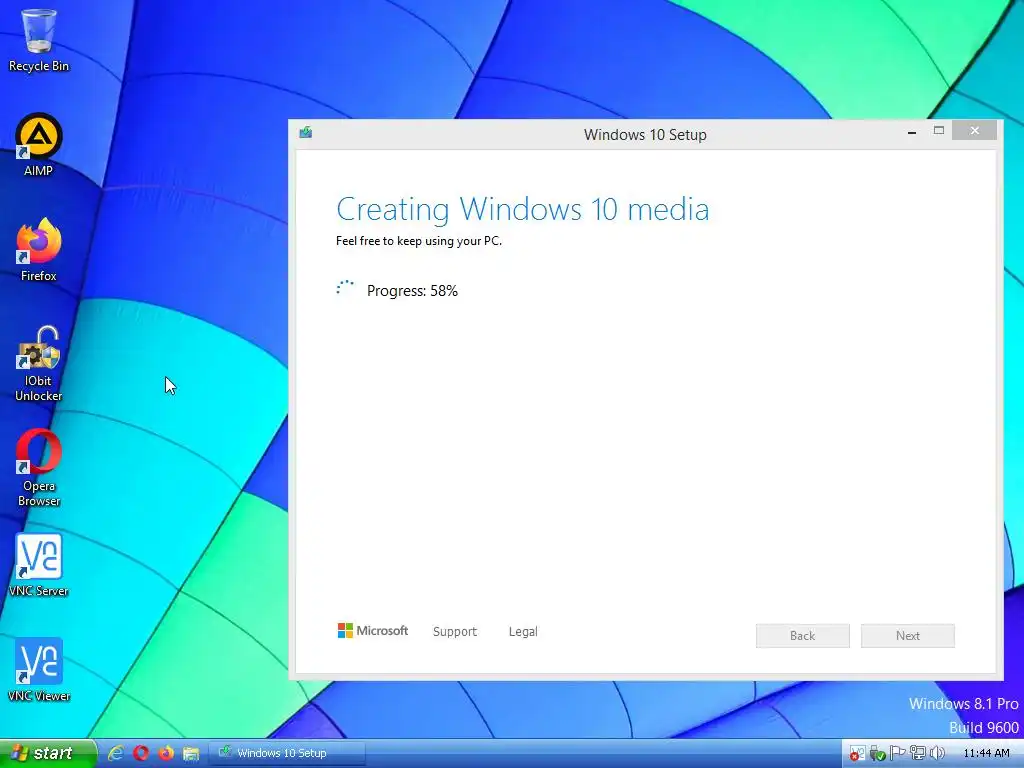Open Action Center flag tray icon
Screen dimensions: 1024x768
tap(897, 754)
